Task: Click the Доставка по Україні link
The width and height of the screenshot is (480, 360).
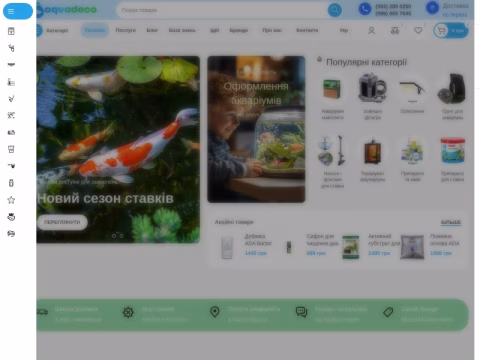Action: point(455,10)
